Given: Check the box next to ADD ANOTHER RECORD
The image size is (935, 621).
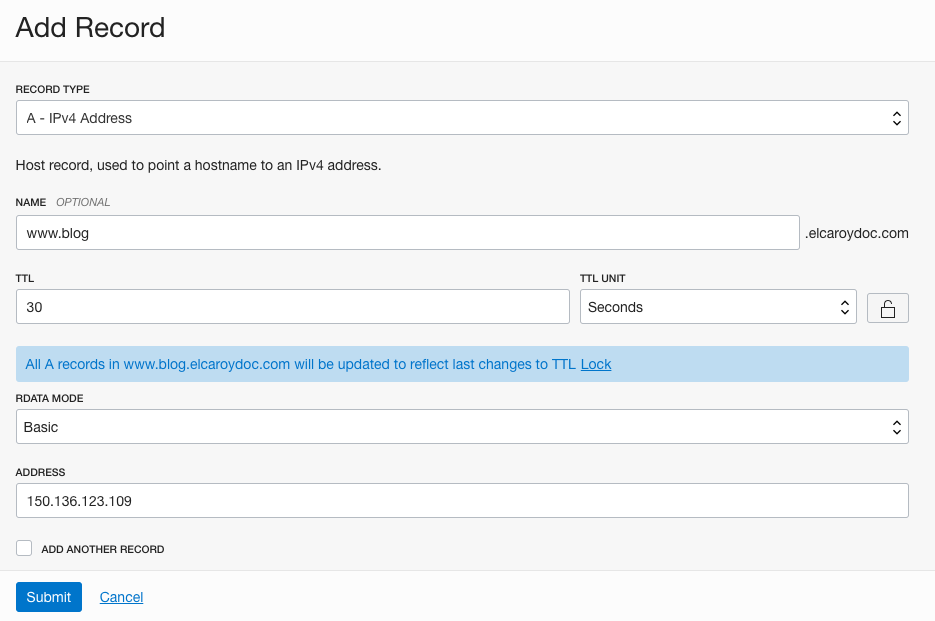Looking at the screenshot, I should point(23,547).
